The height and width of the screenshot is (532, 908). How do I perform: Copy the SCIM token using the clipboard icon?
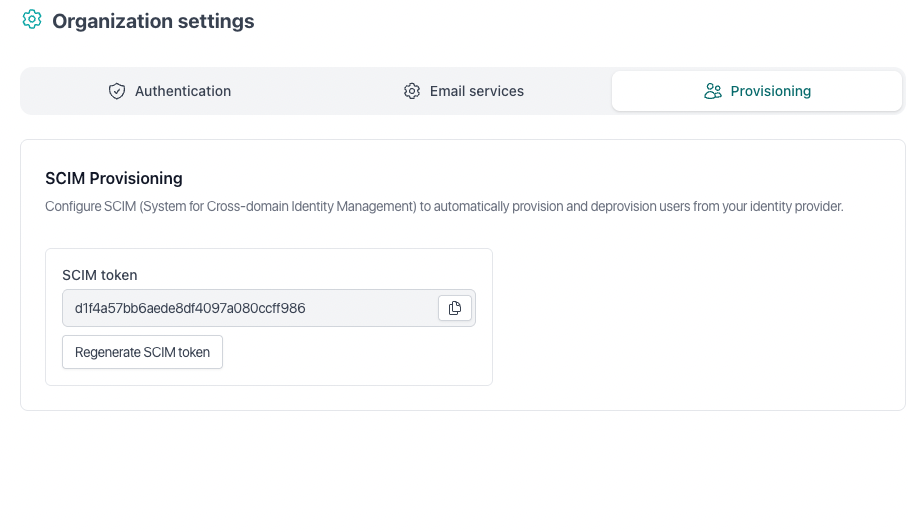click(x=455, y=308)
